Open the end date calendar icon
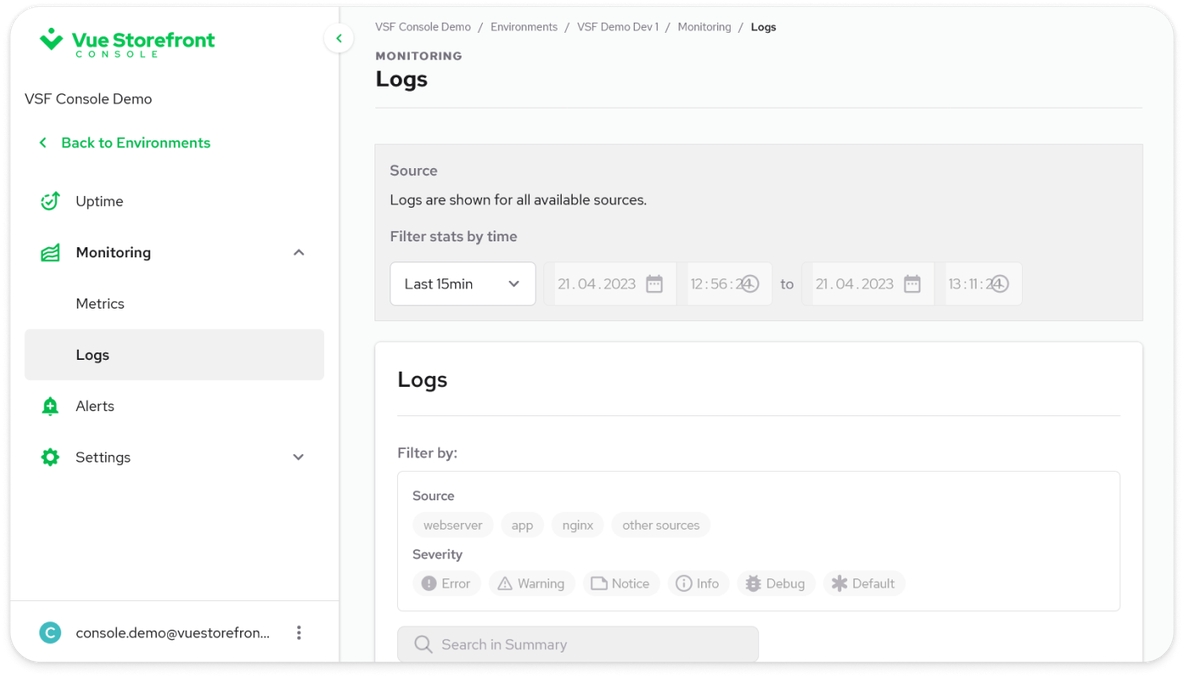1184x676 pixels. pyautogui.click(x=912, y=284)
